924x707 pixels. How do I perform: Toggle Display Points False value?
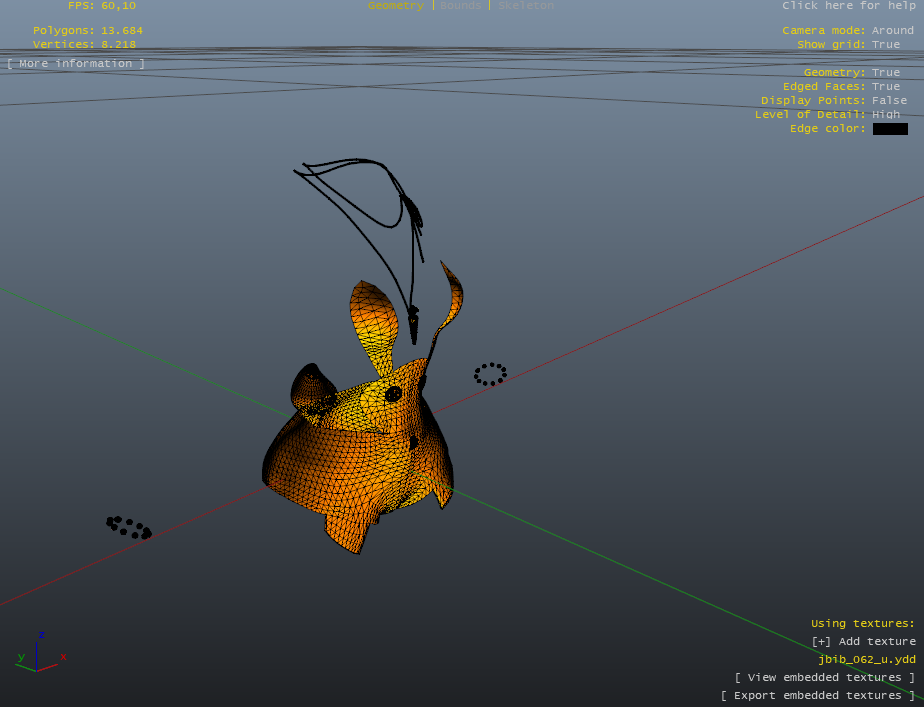tap(889, 101)
